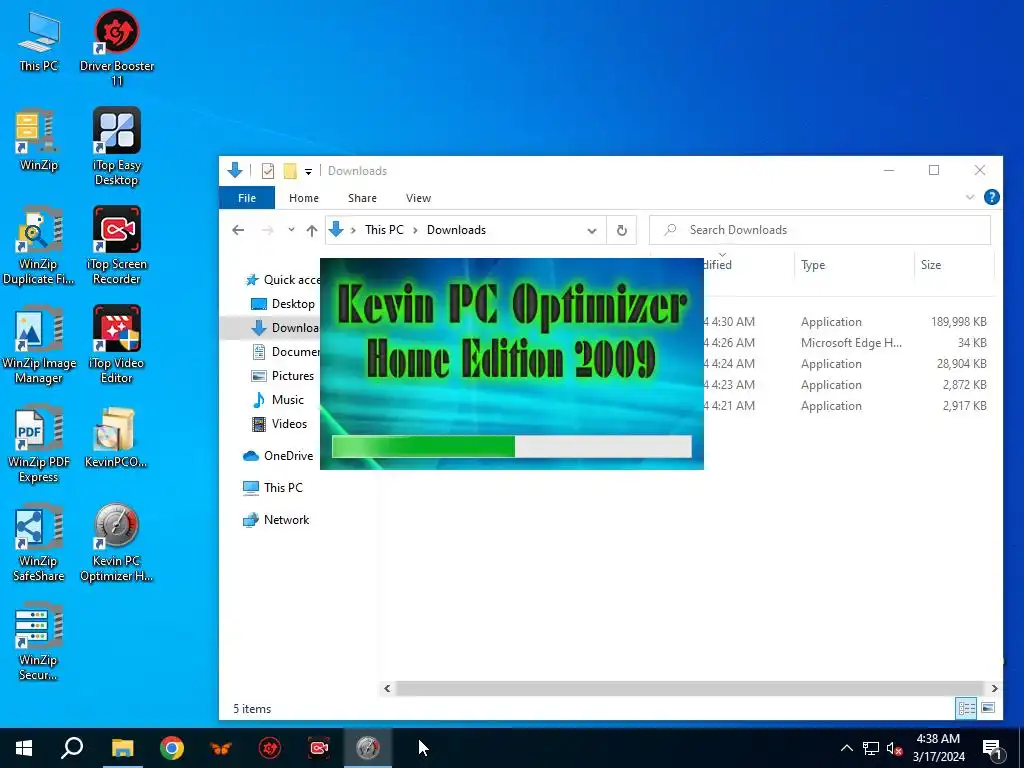The height and width of the screenshot is (768, 1024).
Task: Open Share ribbon tab
Action: pyautogui.click(x=362, y=198)
